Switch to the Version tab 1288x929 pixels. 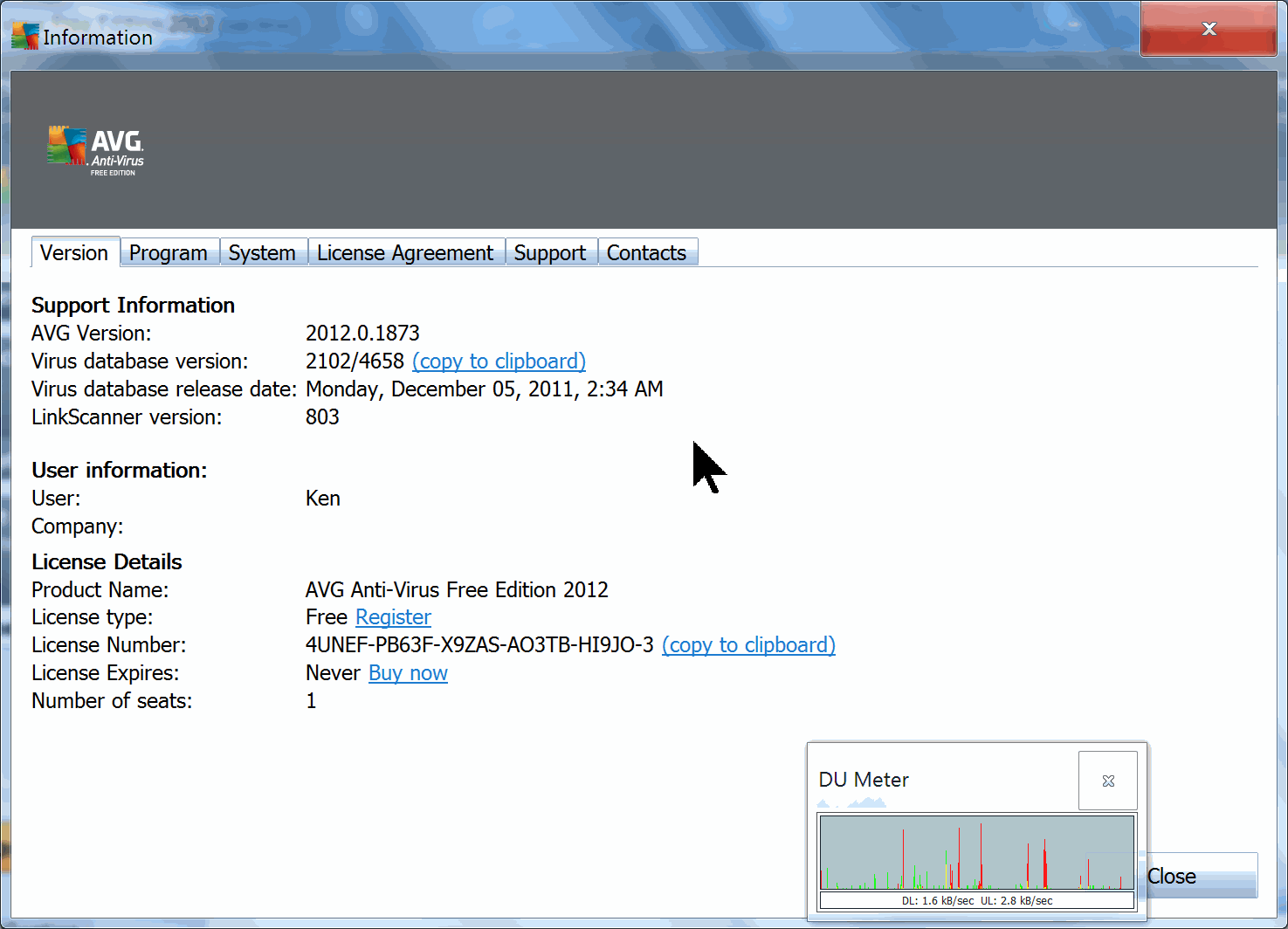coord(75,252)
